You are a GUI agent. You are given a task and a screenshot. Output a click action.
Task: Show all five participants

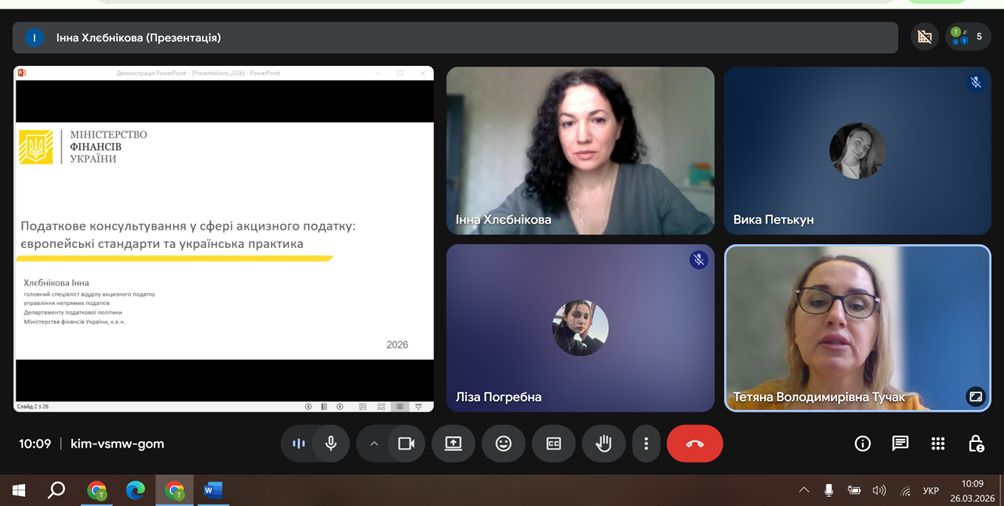pos(968,37)
